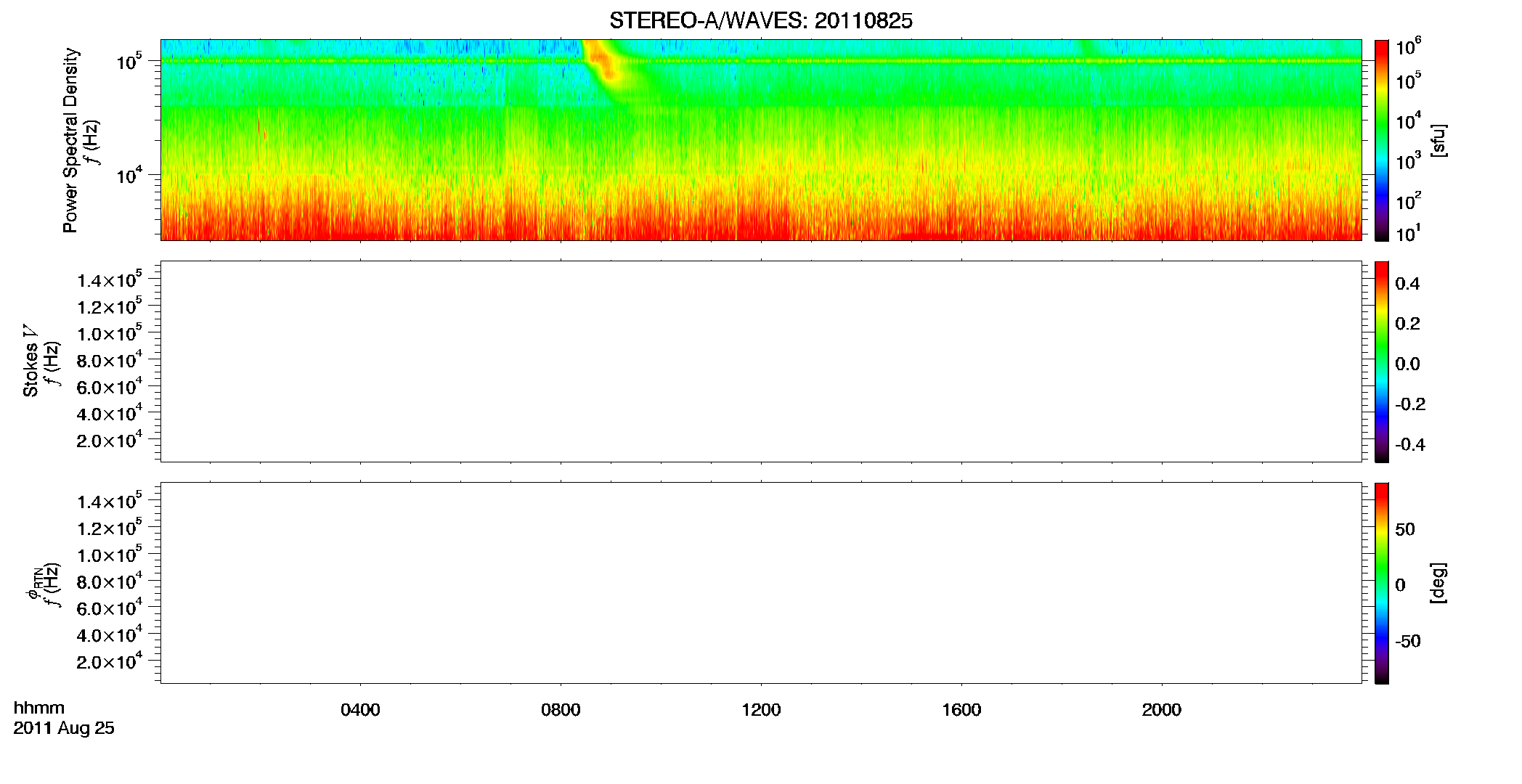Select the "[deg]" colorbar unit label
This screenshot has height=784, width=1522.
[1438, 583]
